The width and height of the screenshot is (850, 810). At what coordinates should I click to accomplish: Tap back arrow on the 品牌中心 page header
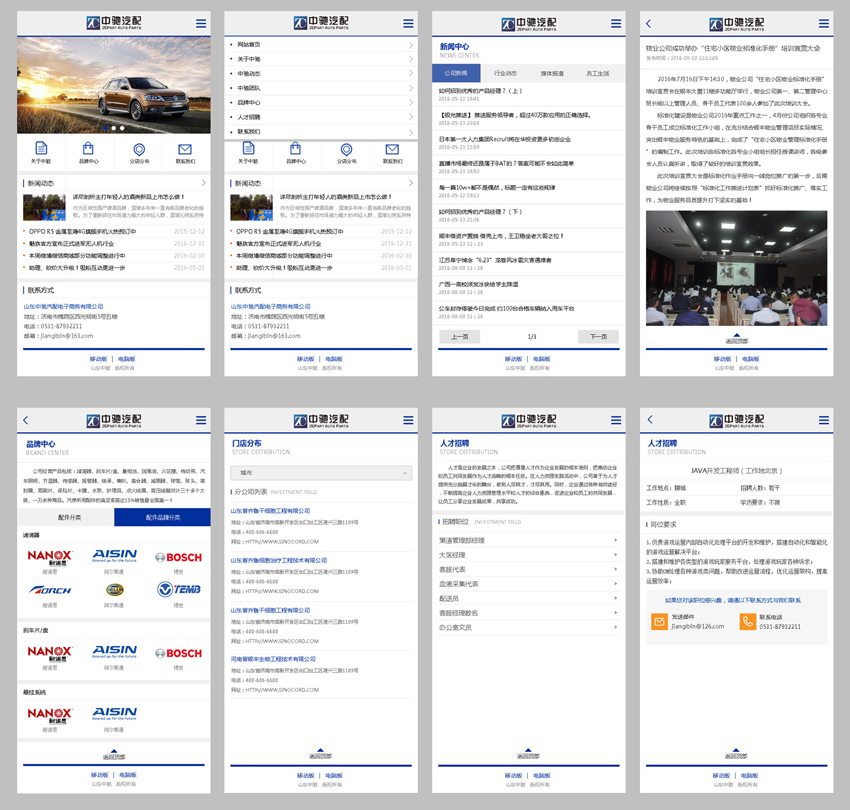pos(24,420)
